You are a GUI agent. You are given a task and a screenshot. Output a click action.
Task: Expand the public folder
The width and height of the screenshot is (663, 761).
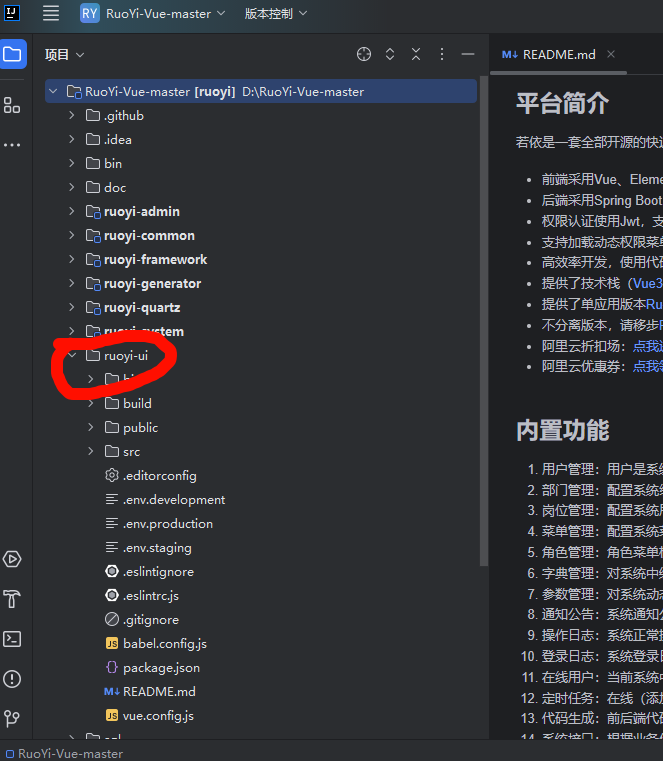tap(91, 428)
